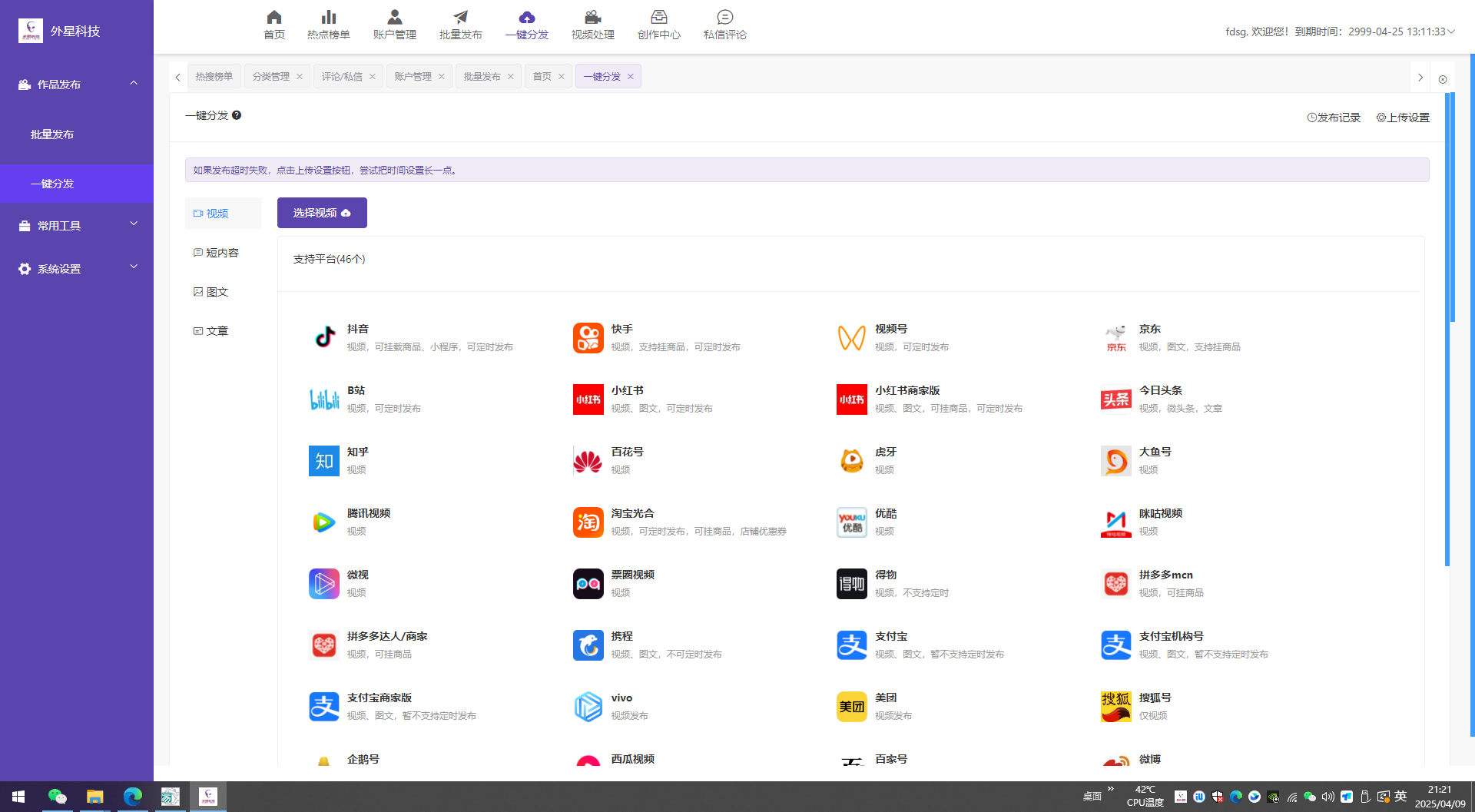
Task: Open WeChat from the Windows taskbar
Action: pos(58,797)
